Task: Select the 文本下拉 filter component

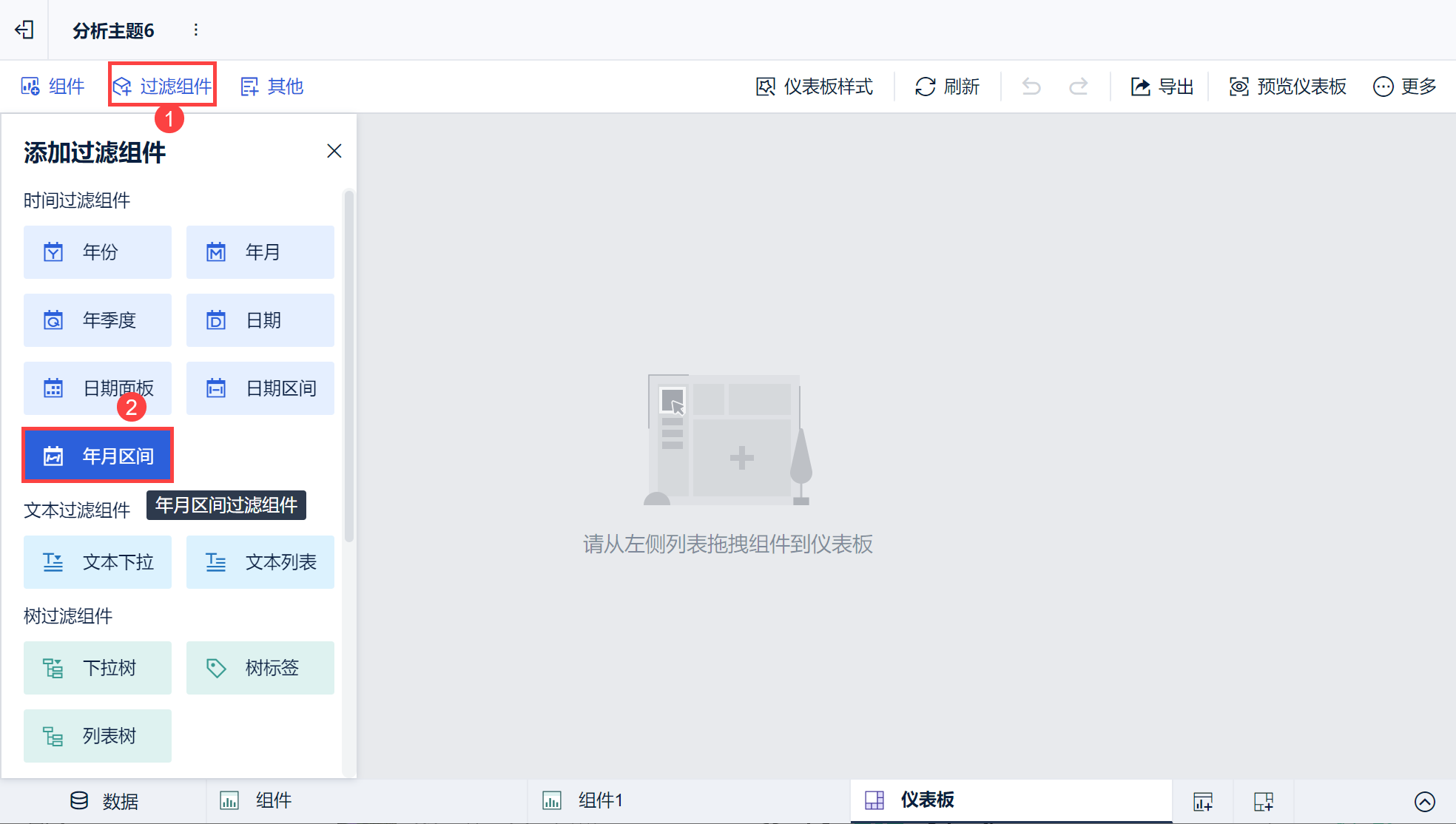Action: tap(98, 562)
